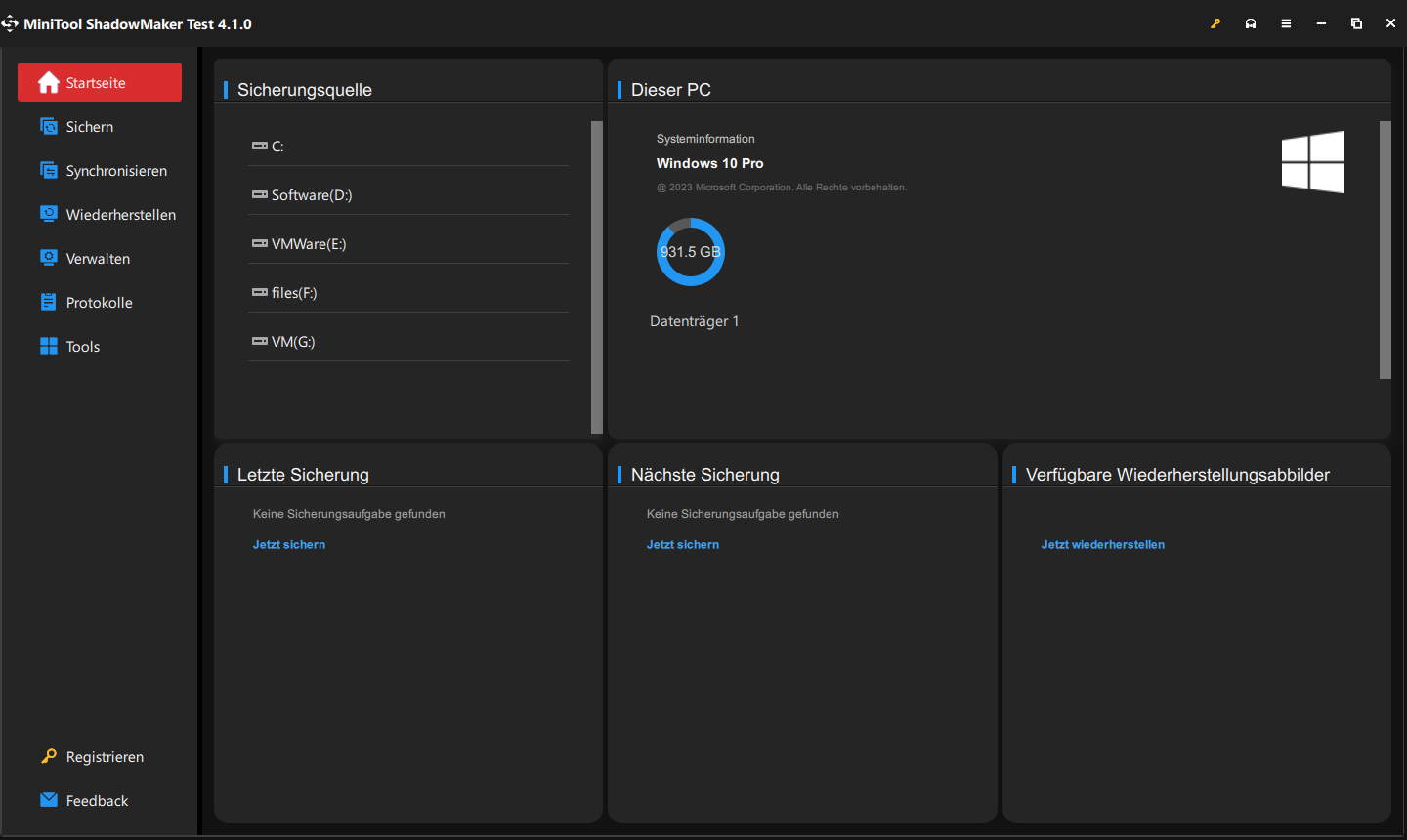The width and height of the screenshot is (1407, 840).
Task: Click the Wiederherstellen sidebar icon
Action: click(x=49, y=214)
